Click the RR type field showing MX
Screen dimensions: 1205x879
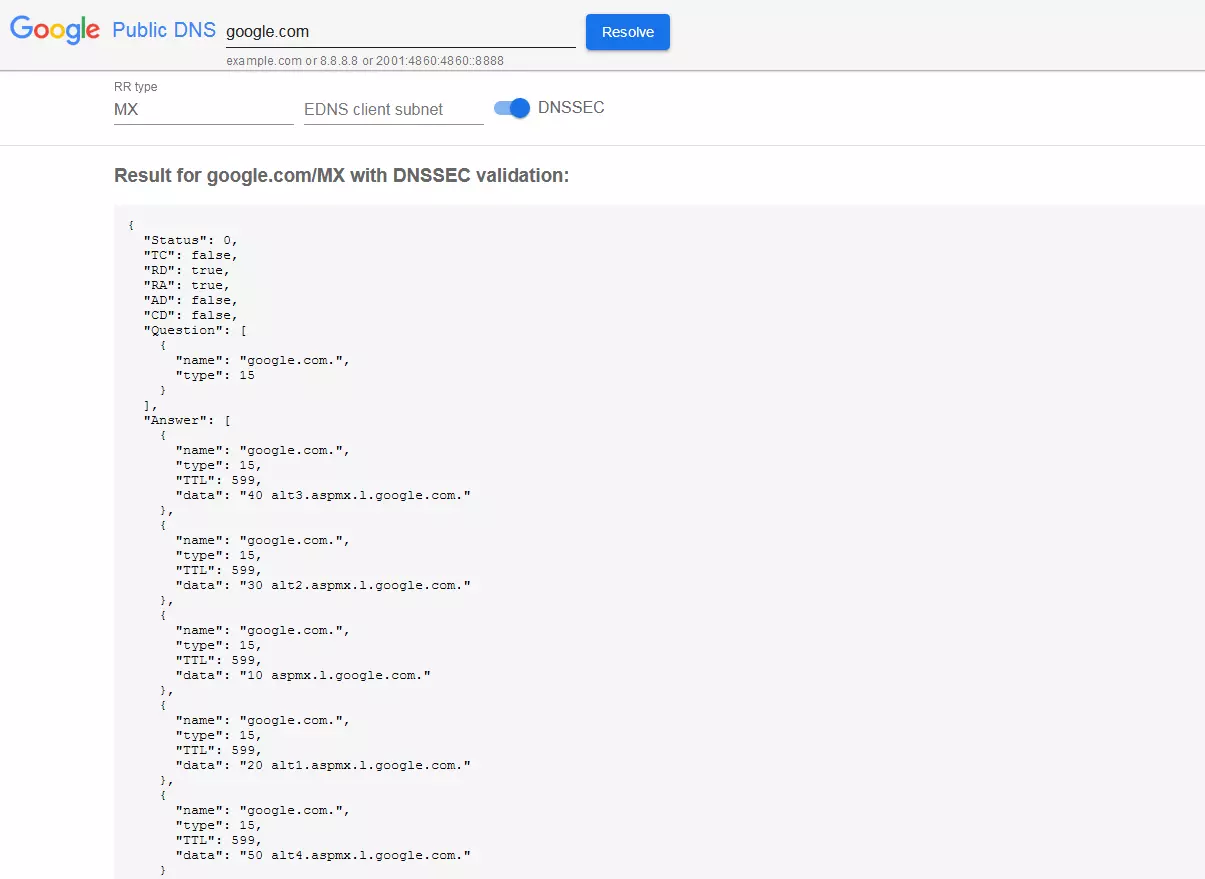pyautogui.click(x=203, y=109)
